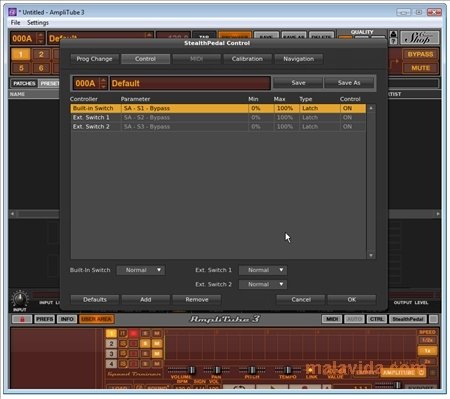450x399 pixels.
Task: Step the dialog 000A preset number arrows
Action: coord(103,83)
